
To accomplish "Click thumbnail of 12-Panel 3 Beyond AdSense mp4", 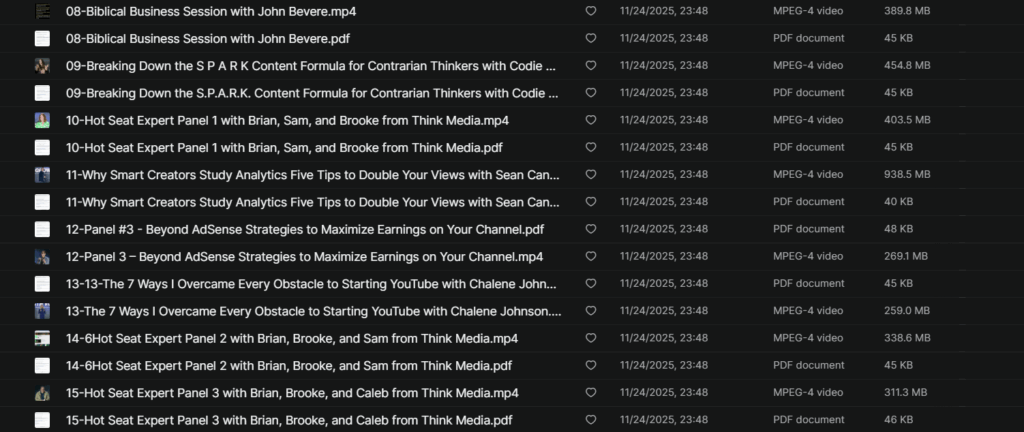I will (42, 256).
